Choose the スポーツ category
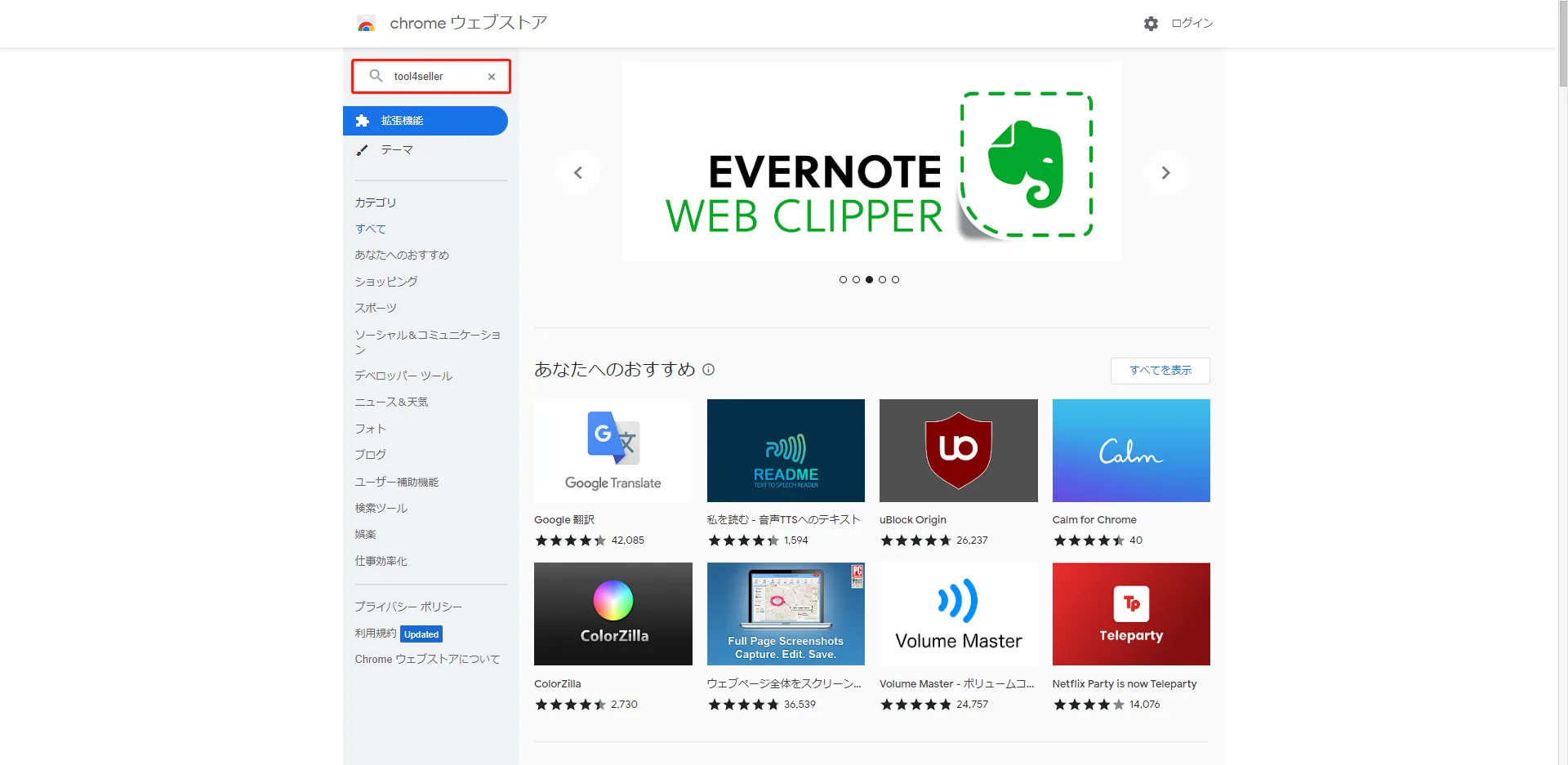Image resolution: width=1568 pixels, height=765 pixels. point(376,308)
